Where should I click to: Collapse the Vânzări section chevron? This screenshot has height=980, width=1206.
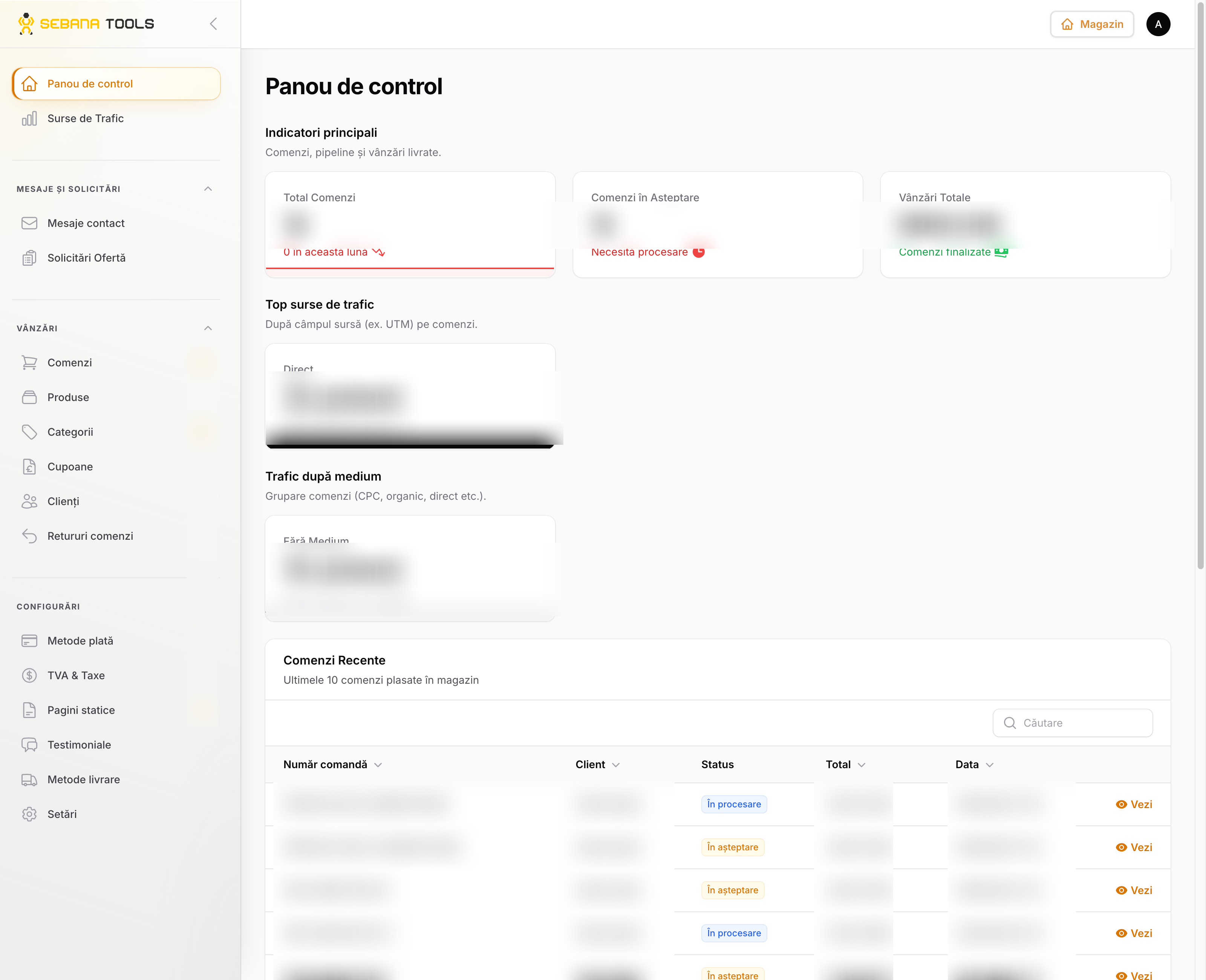point(208,329)
